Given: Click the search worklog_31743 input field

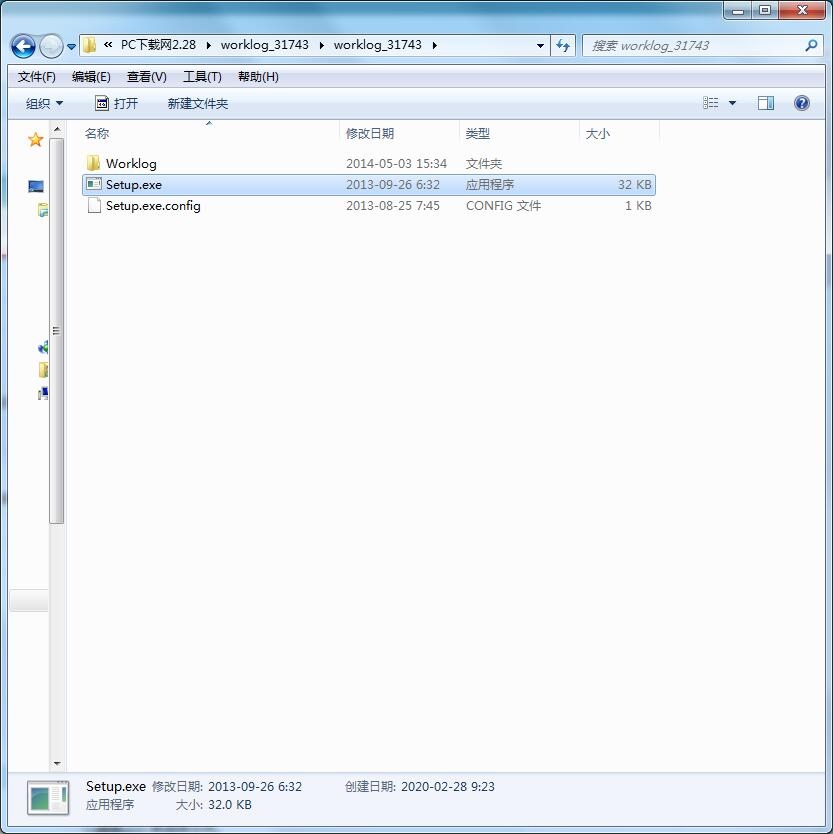Looking at the screenshot, I should [696, 46].
